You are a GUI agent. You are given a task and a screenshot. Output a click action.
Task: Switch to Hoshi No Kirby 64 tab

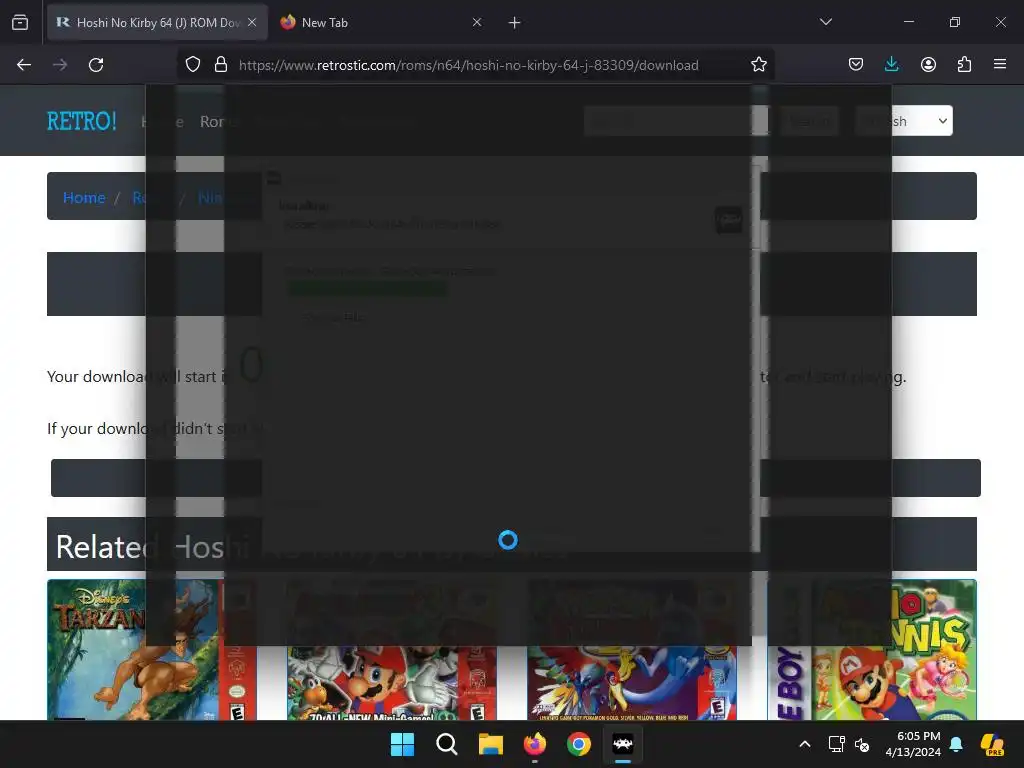(x=157, y=23)
